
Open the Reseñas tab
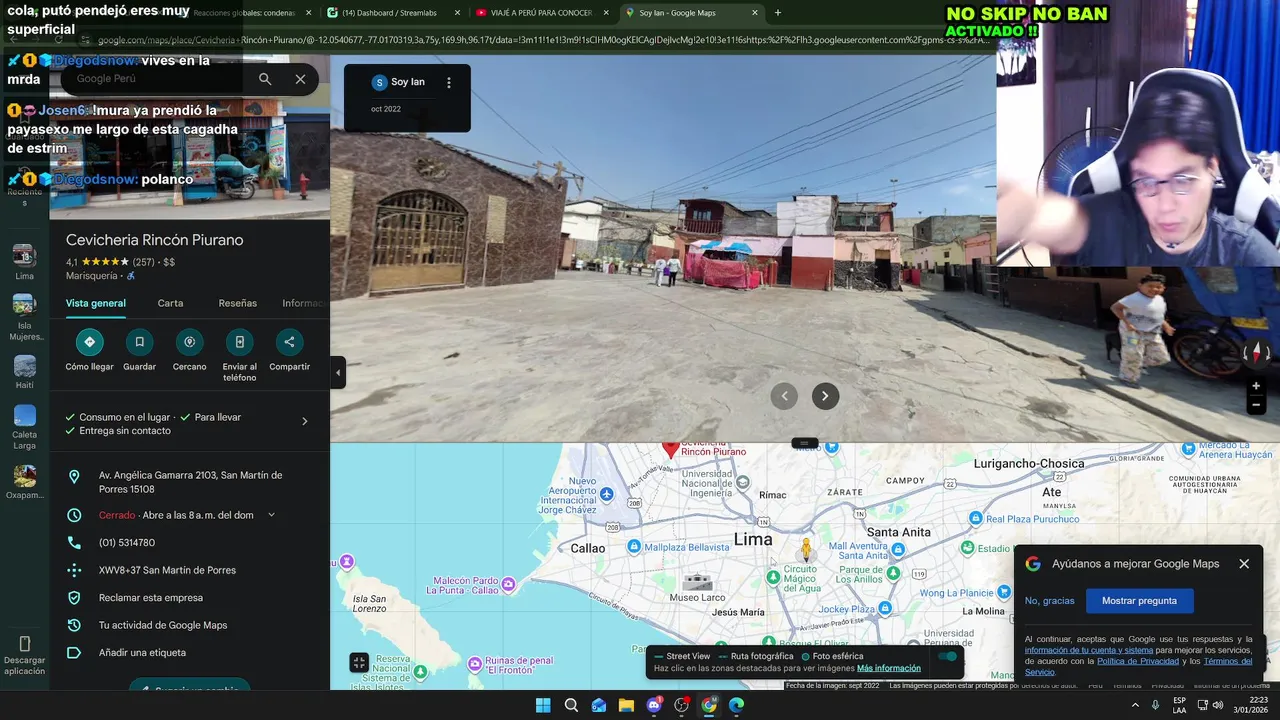click(238, 303)
